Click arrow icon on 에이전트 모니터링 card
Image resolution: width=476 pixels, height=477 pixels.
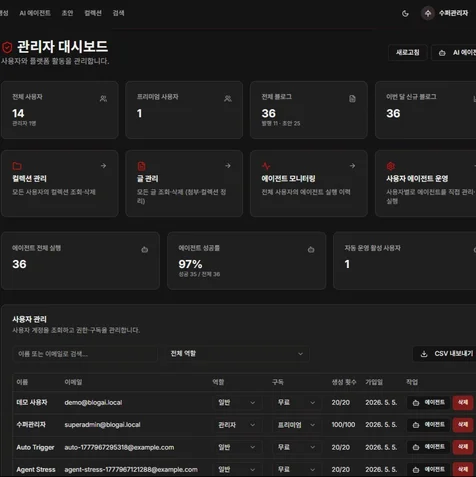pos(352,166)
